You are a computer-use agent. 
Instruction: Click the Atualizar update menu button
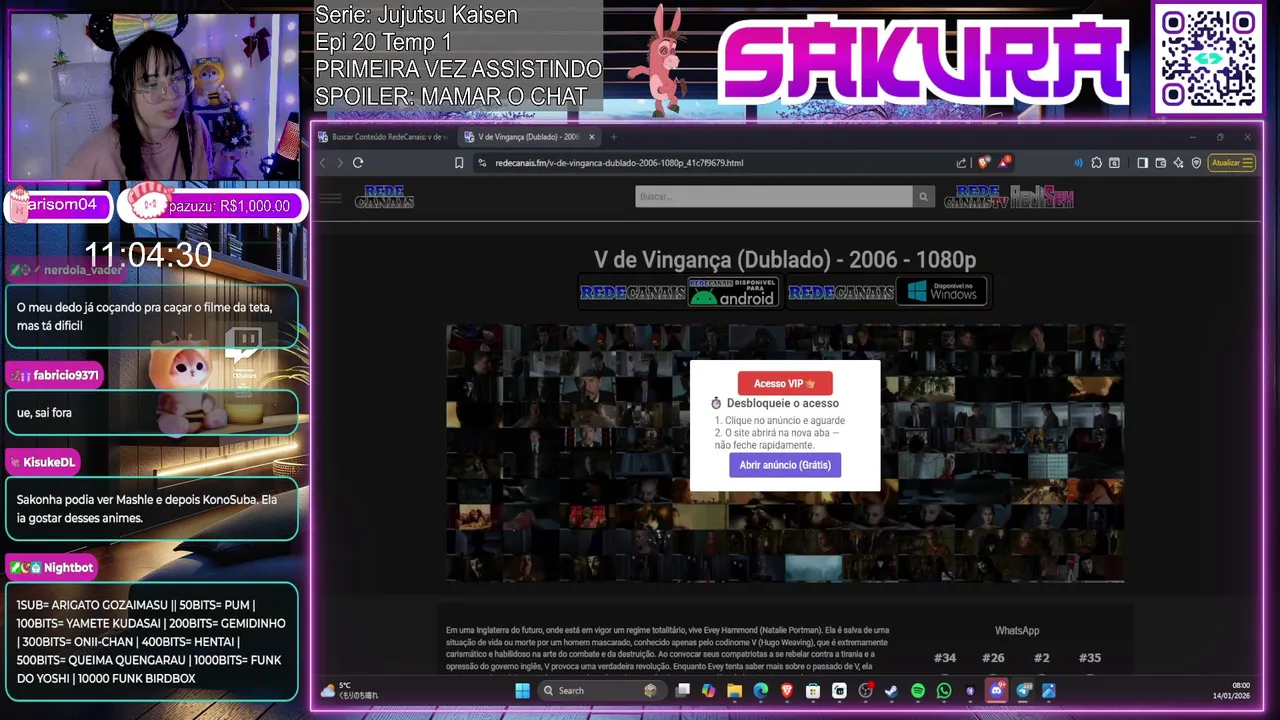pyautogui.click(x=1231, y=163)
